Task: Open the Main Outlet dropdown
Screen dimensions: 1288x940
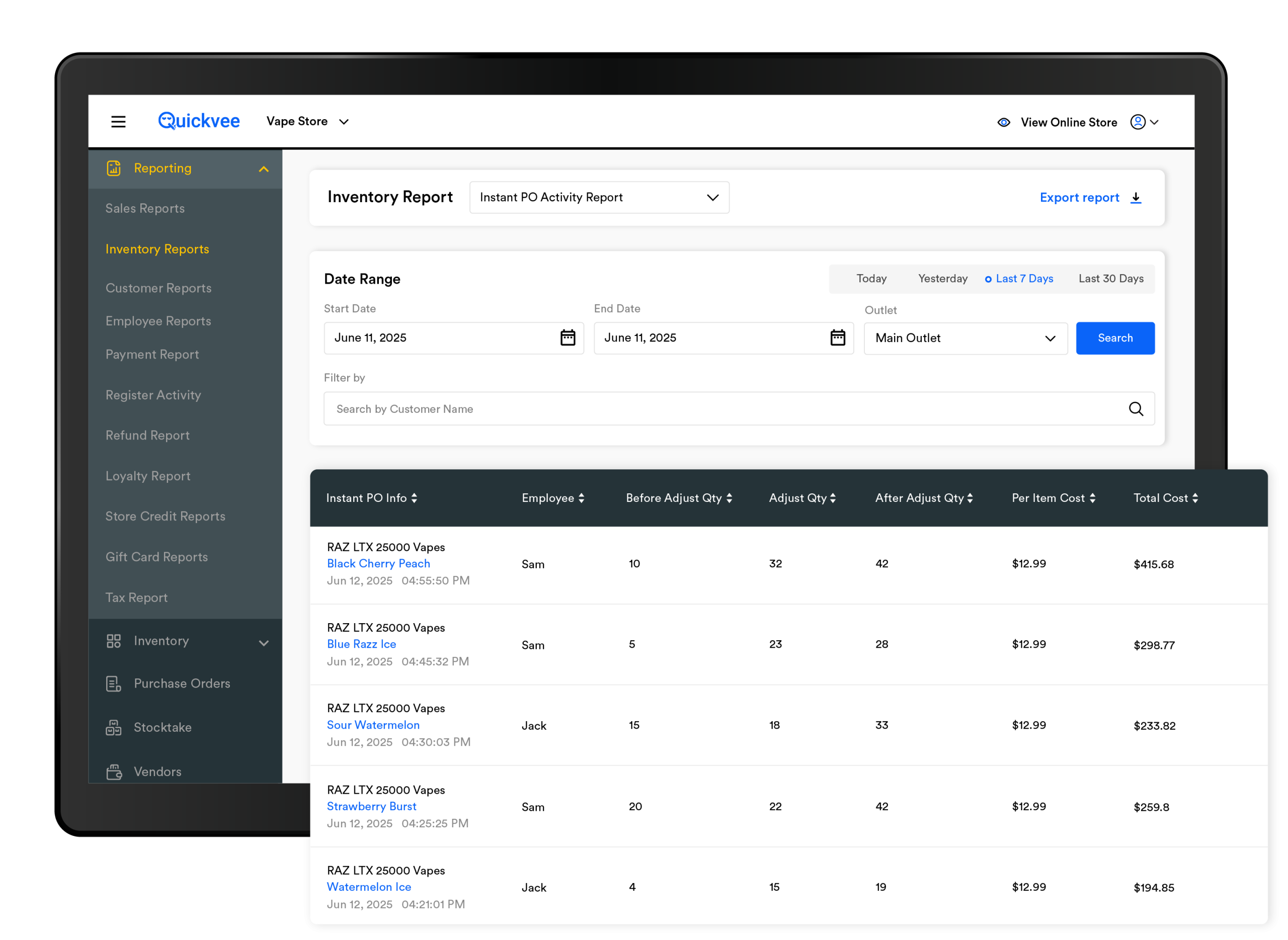Action: pos(964,338)
